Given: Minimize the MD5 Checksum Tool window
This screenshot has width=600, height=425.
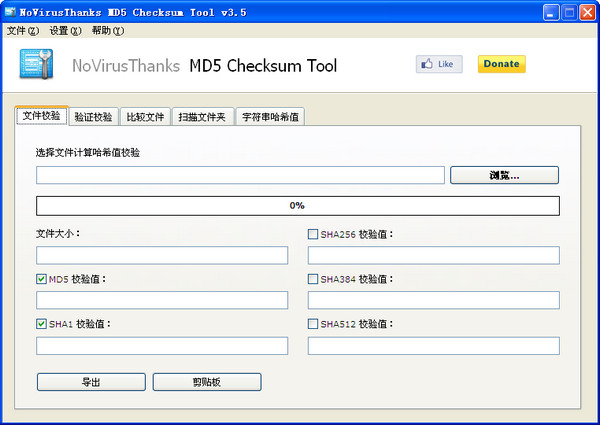Looking at the screenshot, I should (551, 13).
